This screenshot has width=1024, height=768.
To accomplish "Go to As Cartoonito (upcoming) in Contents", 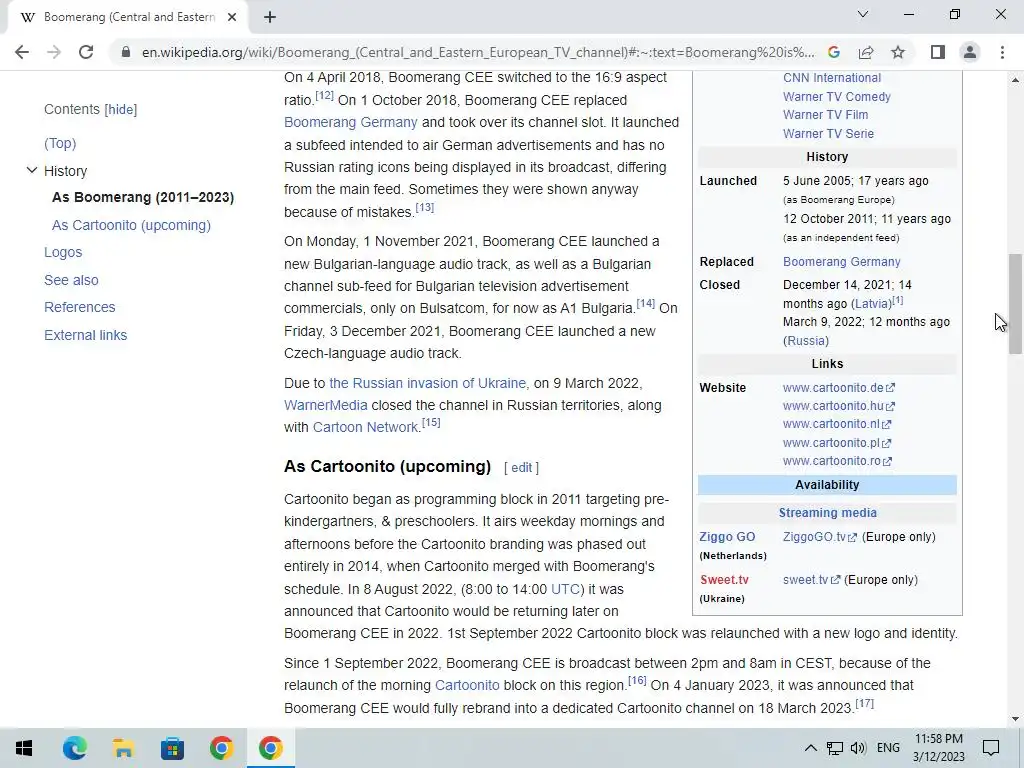I will pyautogui.click(x=131, y=225).
